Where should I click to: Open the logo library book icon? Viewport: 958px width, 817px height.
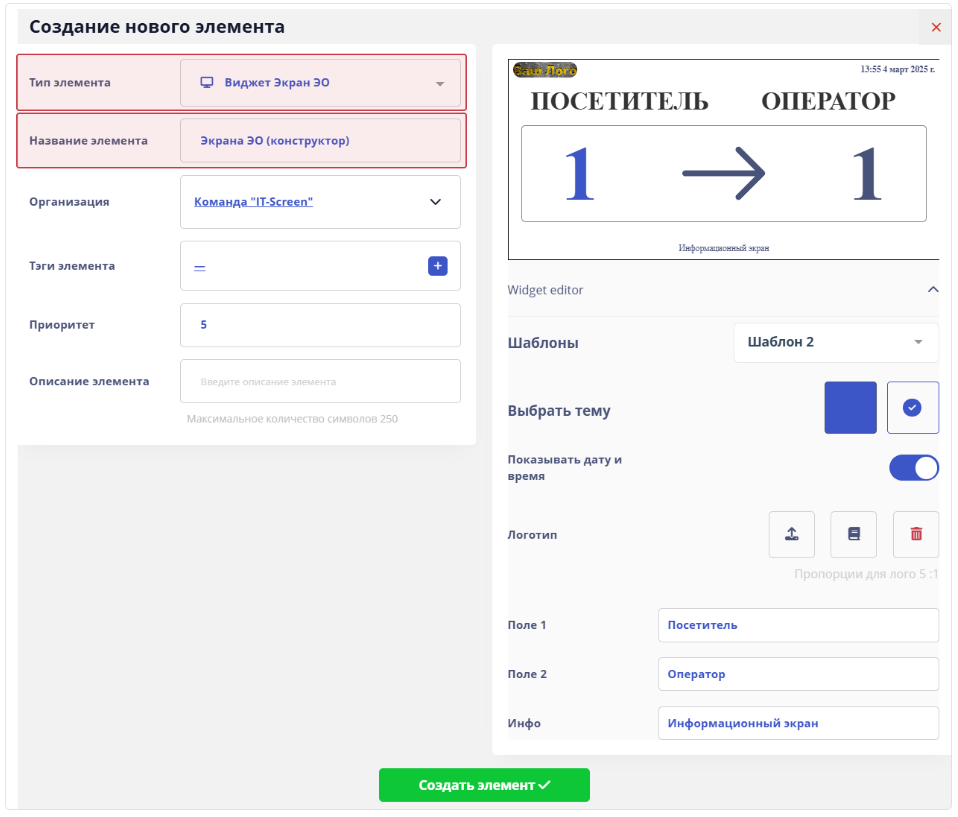click(x=853, y=534)
